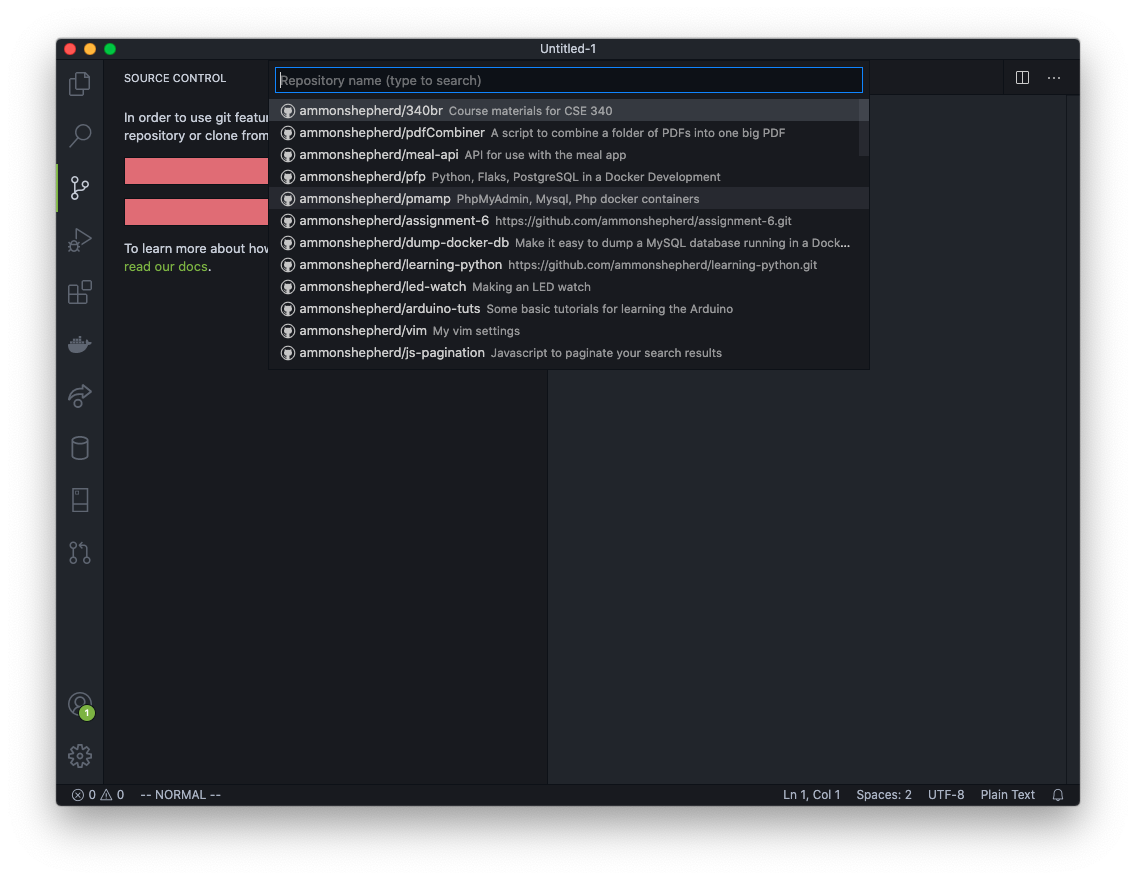Image resolution: width=1136 pixels, height=880 pixels.
Task: Click the 'Ln 1, Col 1' status item
Action: pos(811,795)
